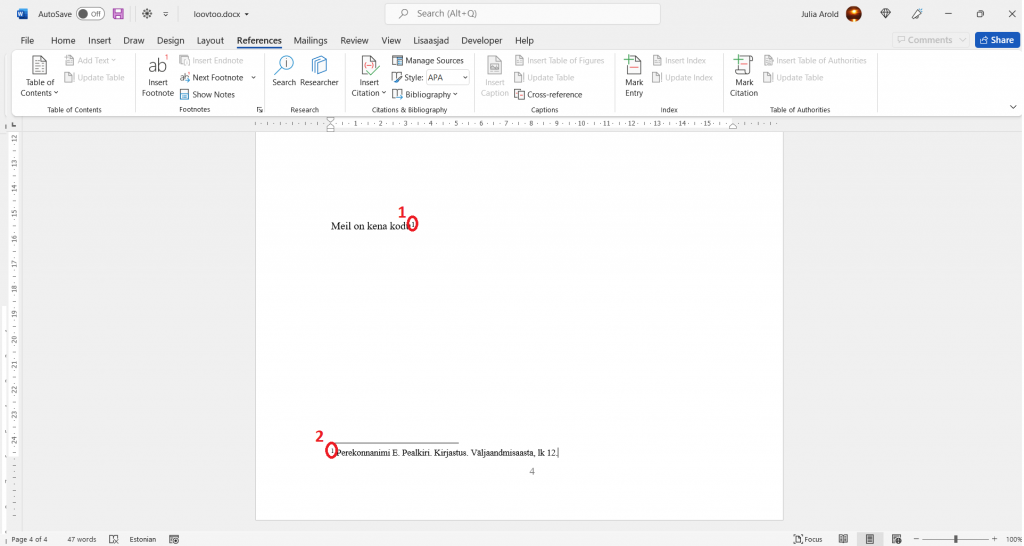The width and height of the screenshot is (1024, 546).
Task: Click the Table of Contents icon
Action: 40,66
